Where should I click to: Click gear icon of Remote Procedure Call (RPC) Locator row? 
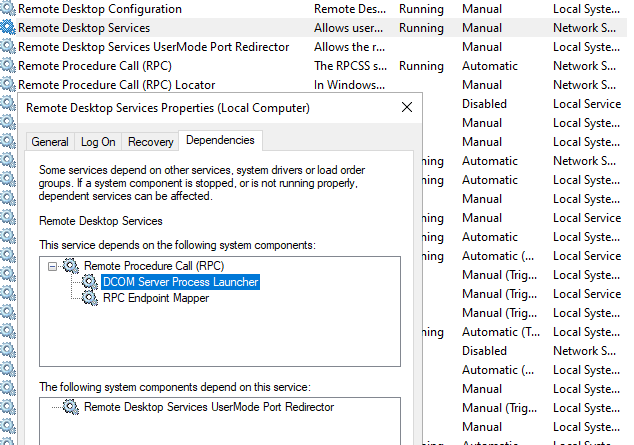coord(8,84)
